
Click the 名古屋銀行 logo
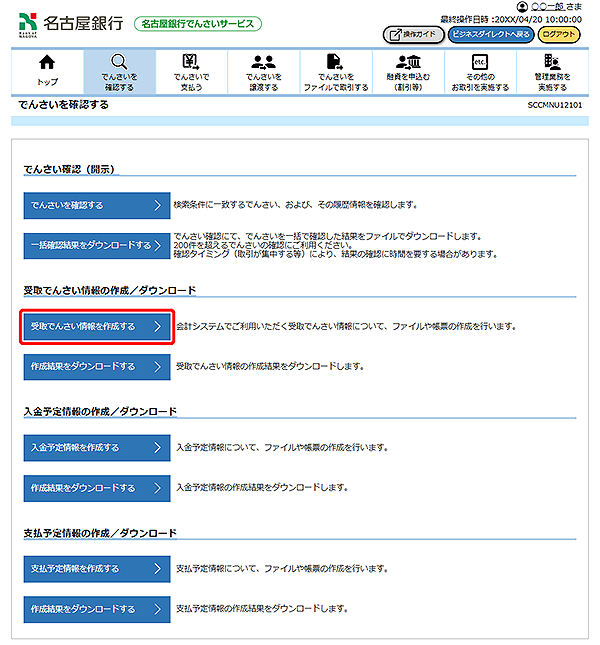coord(70,23)
